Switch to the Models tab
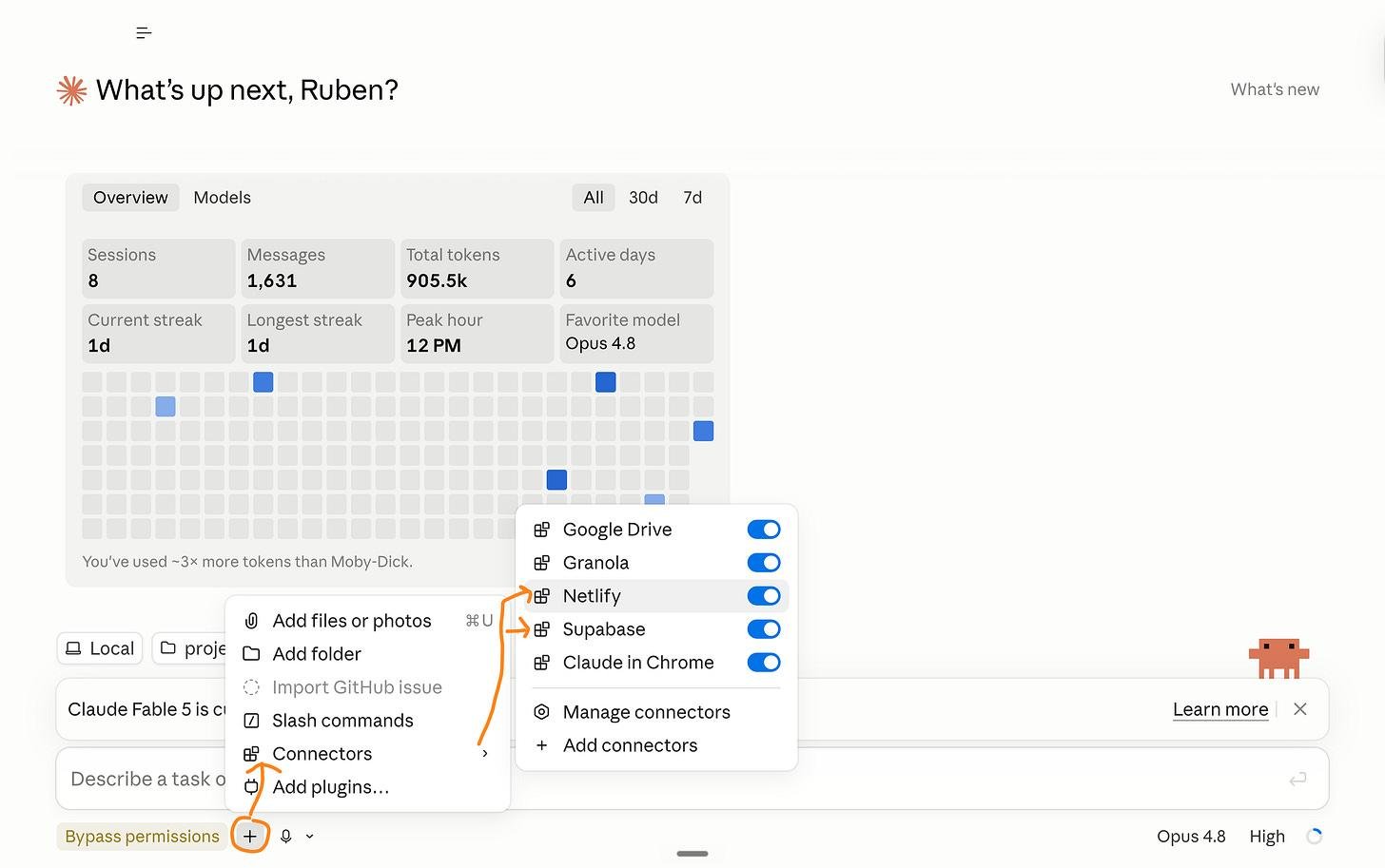Viewport: 1385px width, 868px height. pos(223,198)
